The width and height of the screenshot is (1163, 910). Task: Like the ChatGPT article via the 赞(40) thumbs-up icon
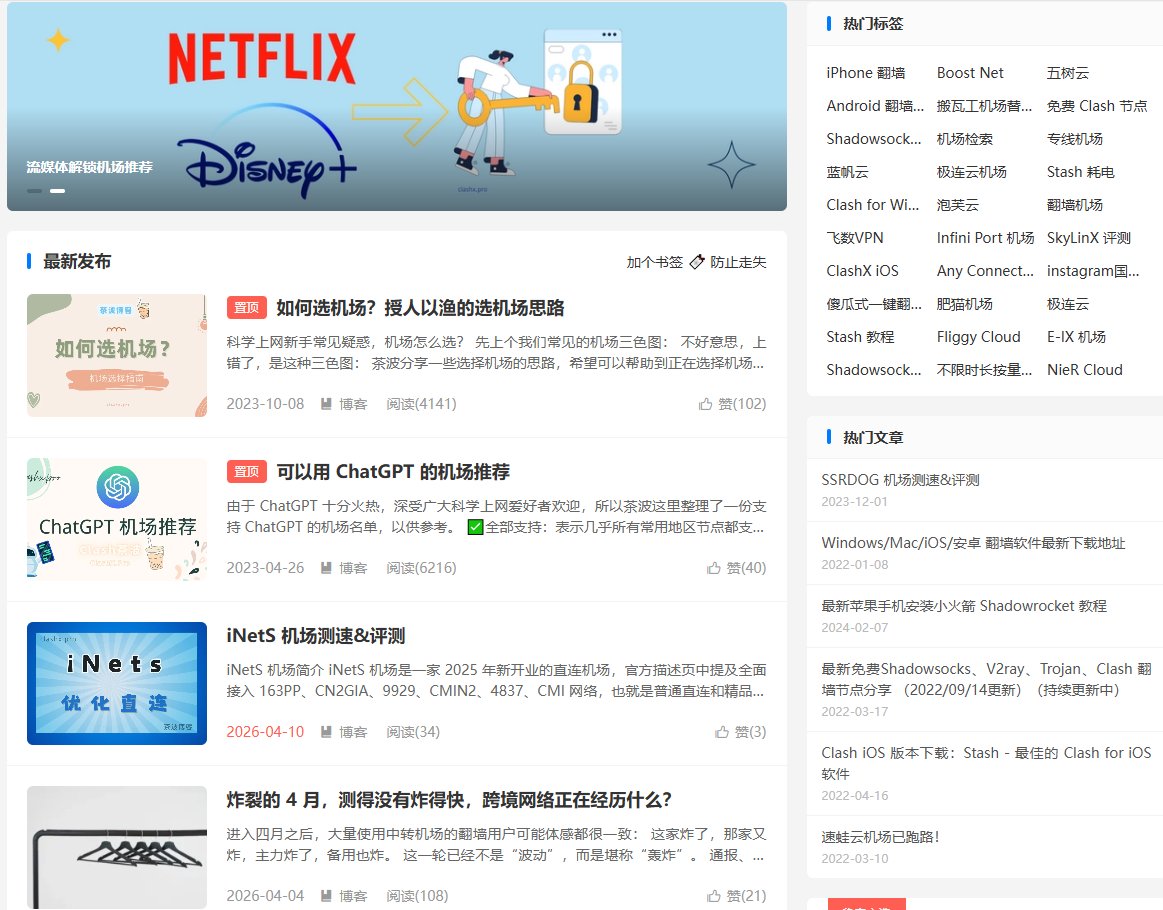click(x=714, y=568)
